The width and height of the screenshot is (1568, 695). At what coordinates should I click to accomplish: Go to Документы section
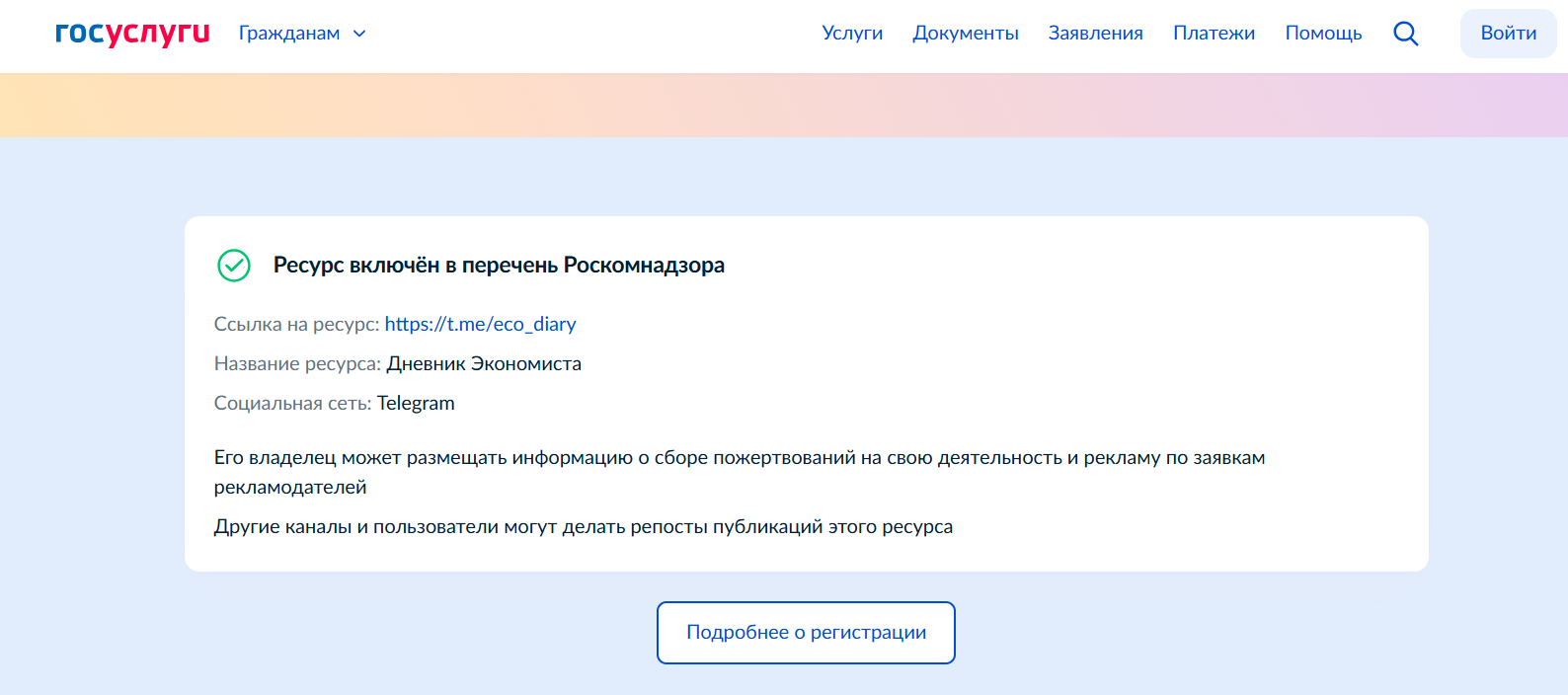pyautogui.click(x=965, y=34)
